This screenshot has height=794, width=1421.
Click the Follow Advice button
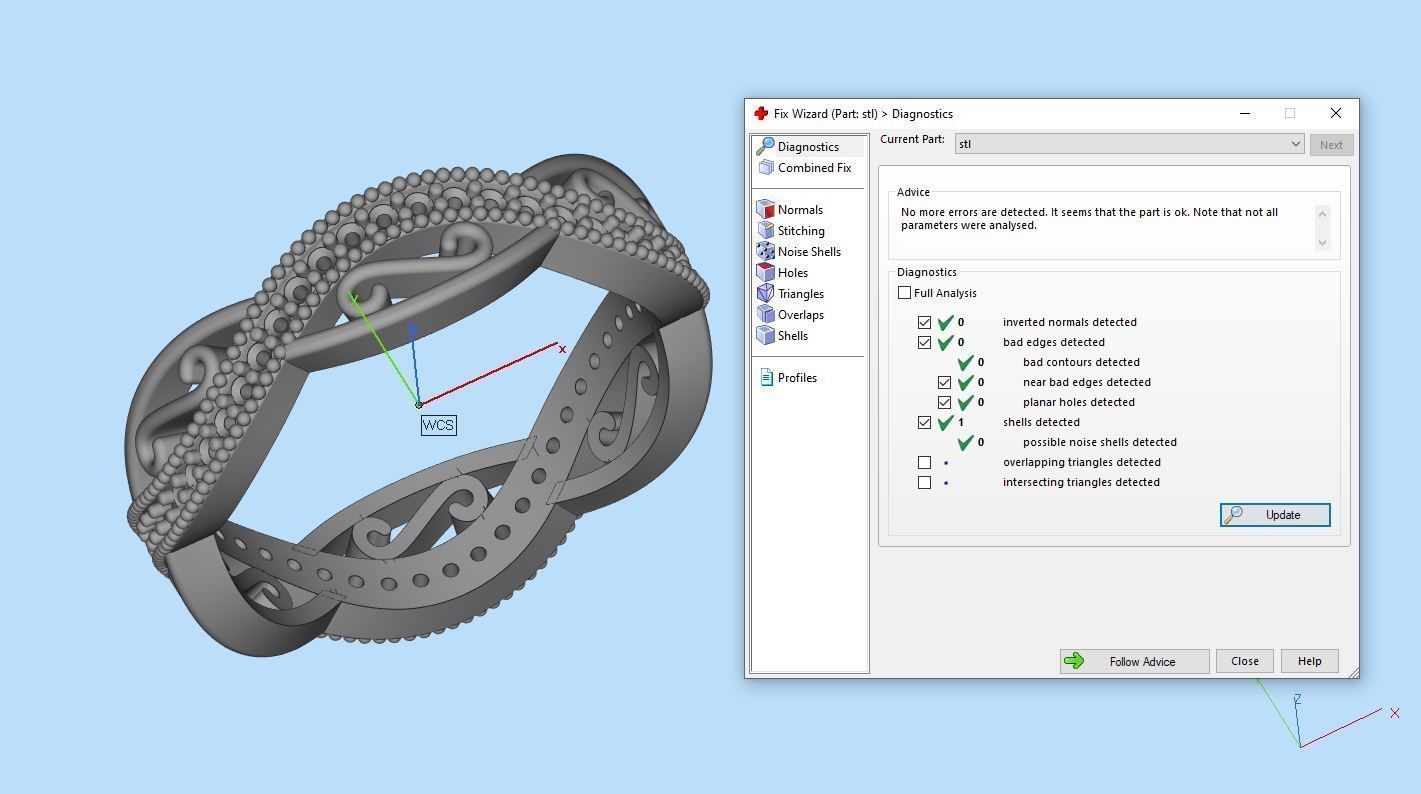pos(1135,662)
